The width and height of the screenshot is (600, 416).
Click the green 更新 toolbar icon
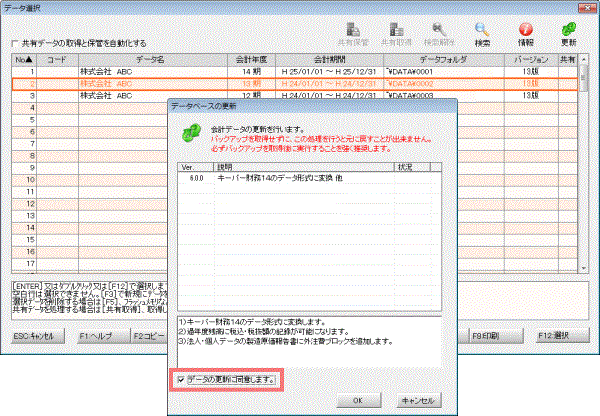(569, 34)
